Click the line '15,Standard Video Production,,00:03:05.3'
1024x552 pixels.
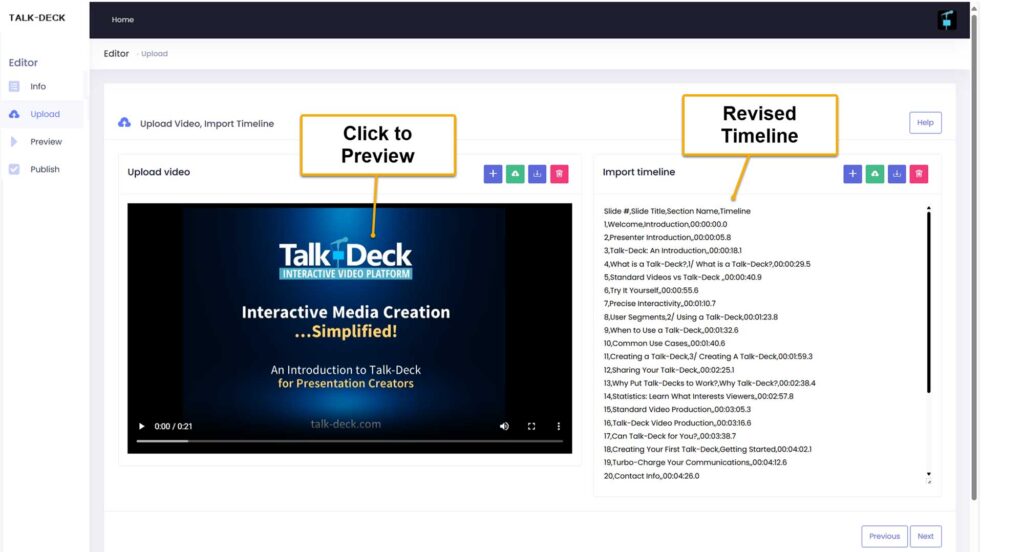coord(677,409)
